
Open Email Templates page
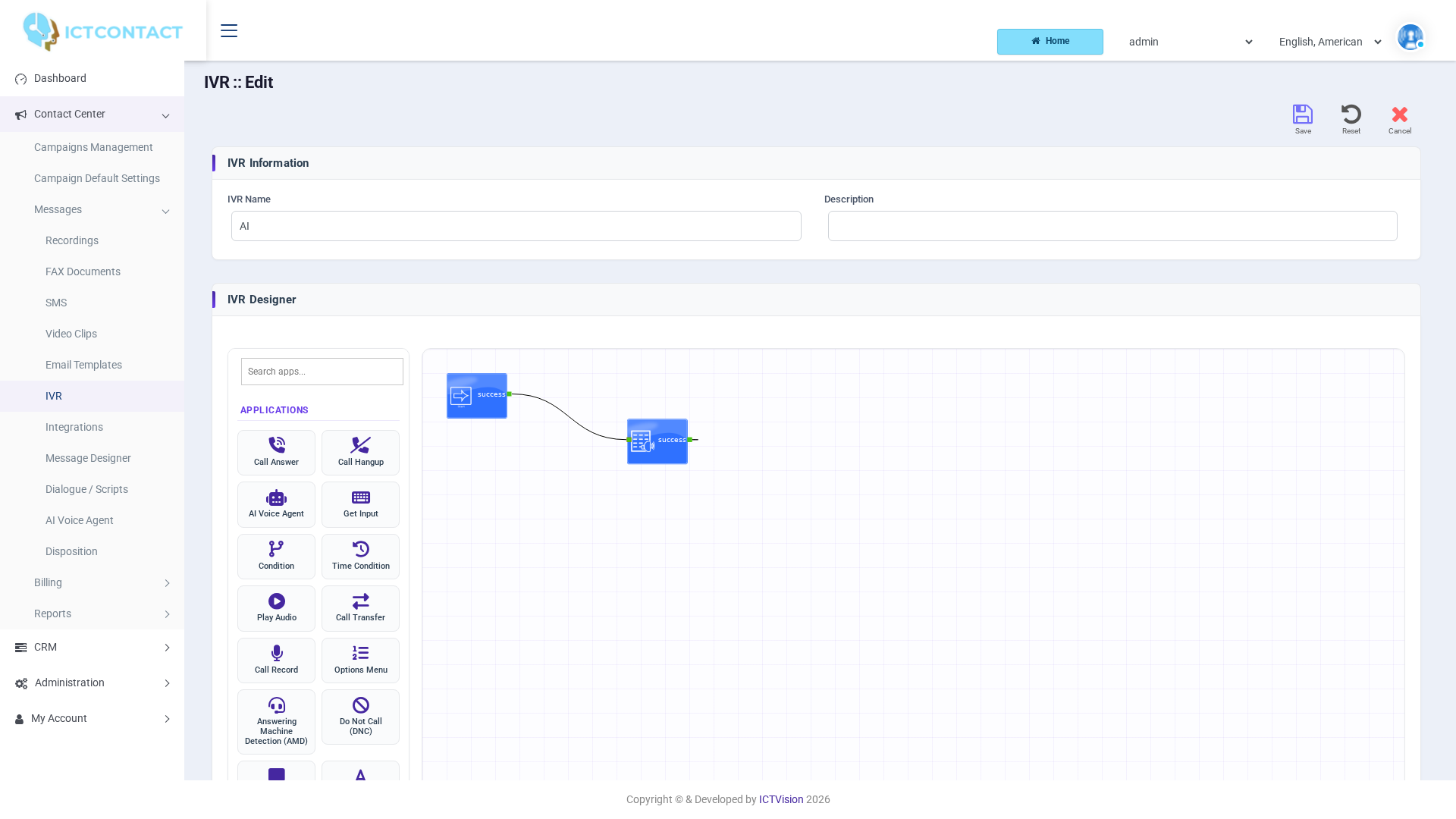92,366
